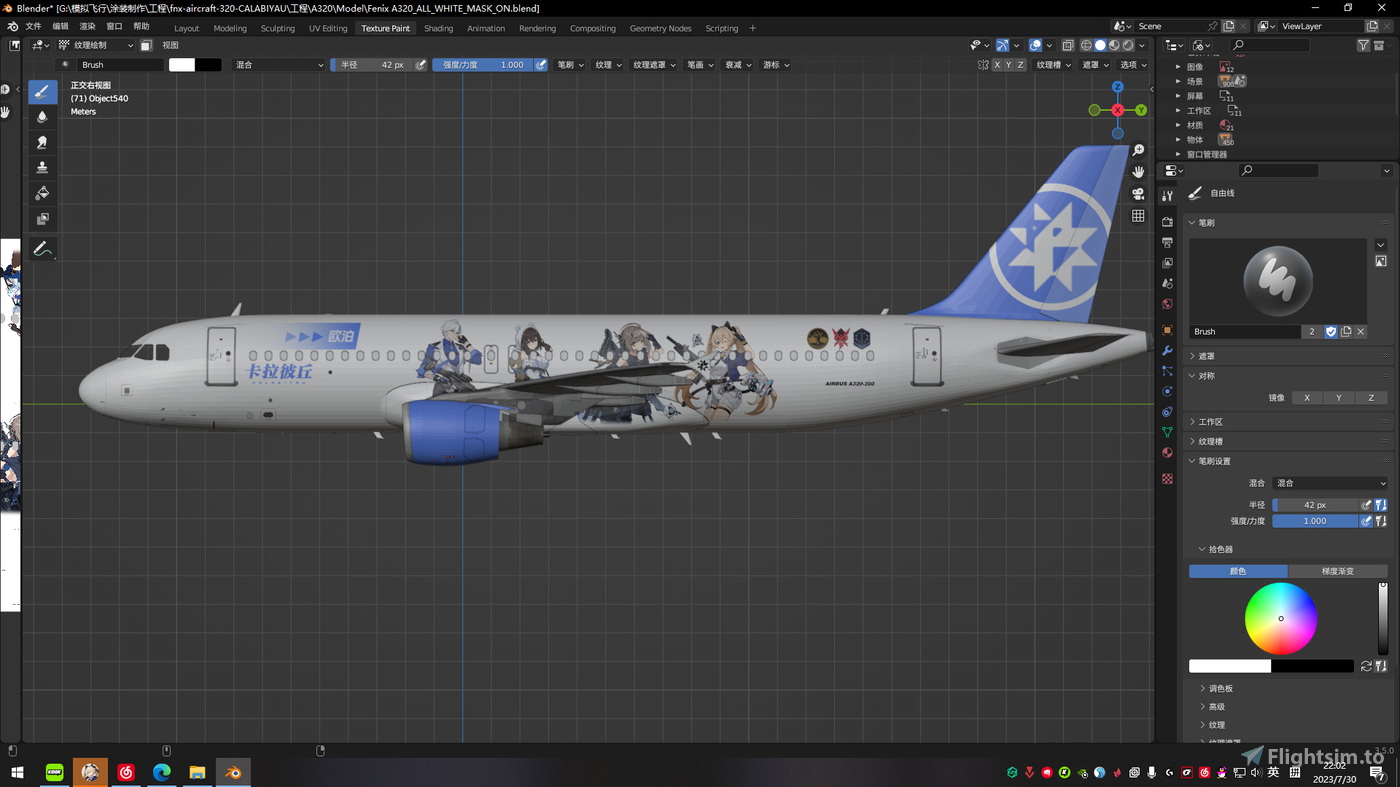Viewport: 1400px width, 787px height.
Task: Open the View Layer properties tab
Action: pos(1167,263)
